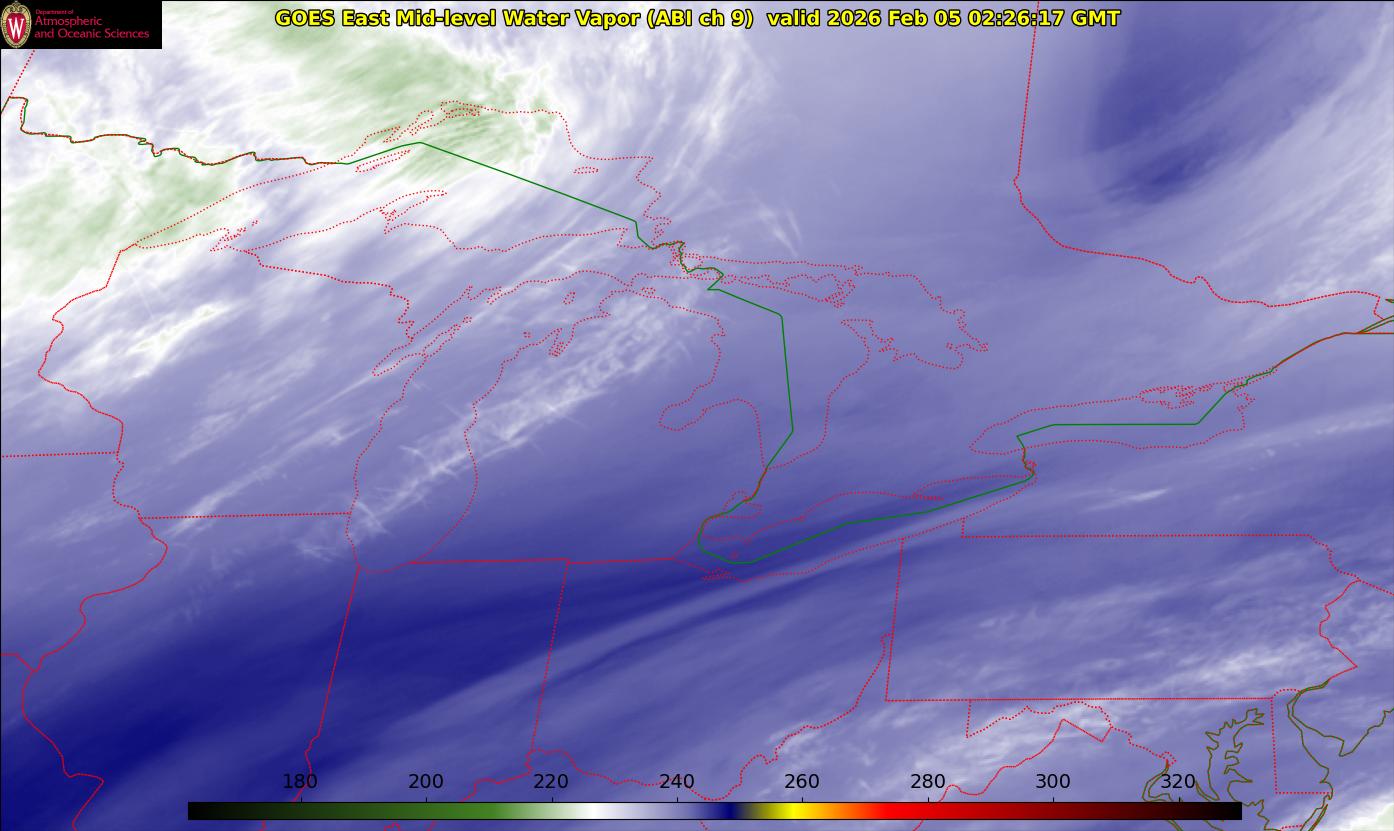
Task: Pick the yellow segment of the colorbar
Action: [x=790, y=811]
